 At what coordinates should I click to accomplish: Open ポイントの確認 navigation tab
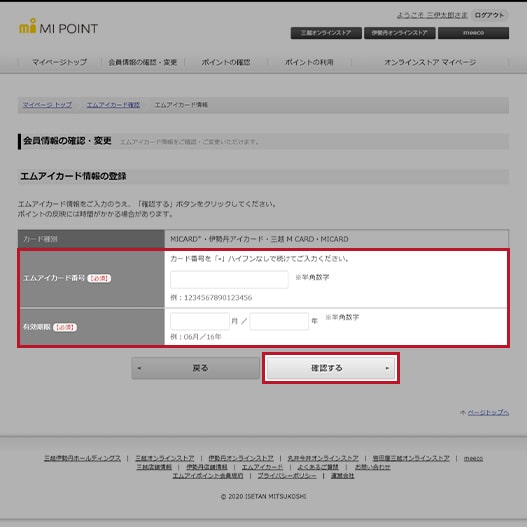point(226,62)
